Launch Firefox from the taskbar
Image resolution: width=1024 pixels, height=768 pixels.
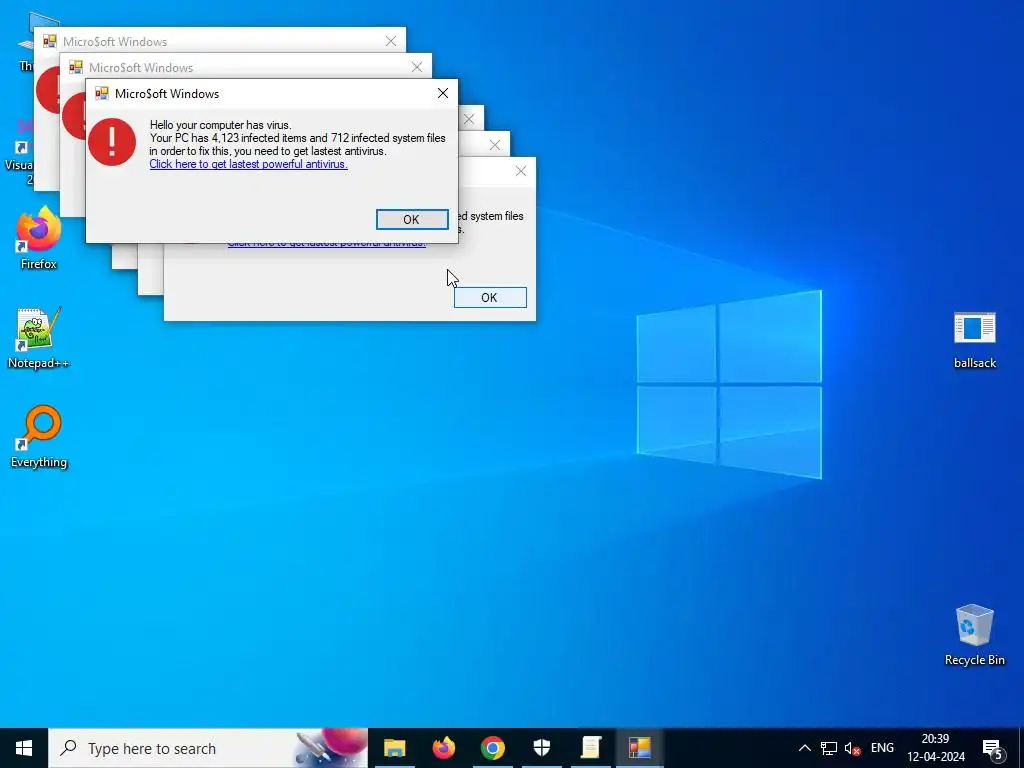(443, 748)
